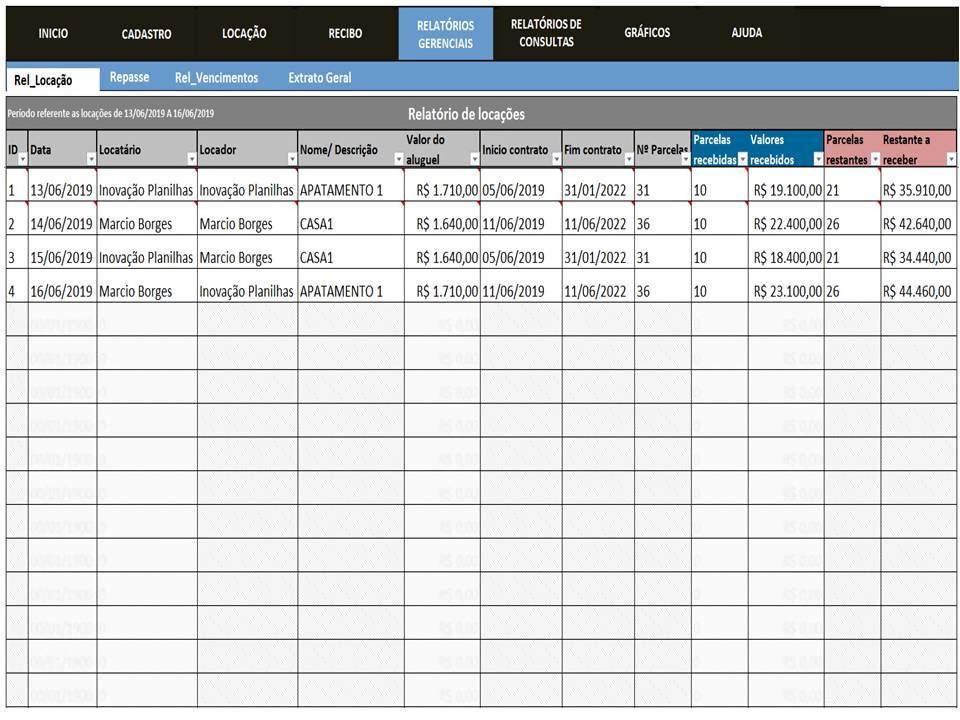The image size is (960, 720).
Task: Open the Valor do aluguel filter dropdown
Action: coord(474,159)
